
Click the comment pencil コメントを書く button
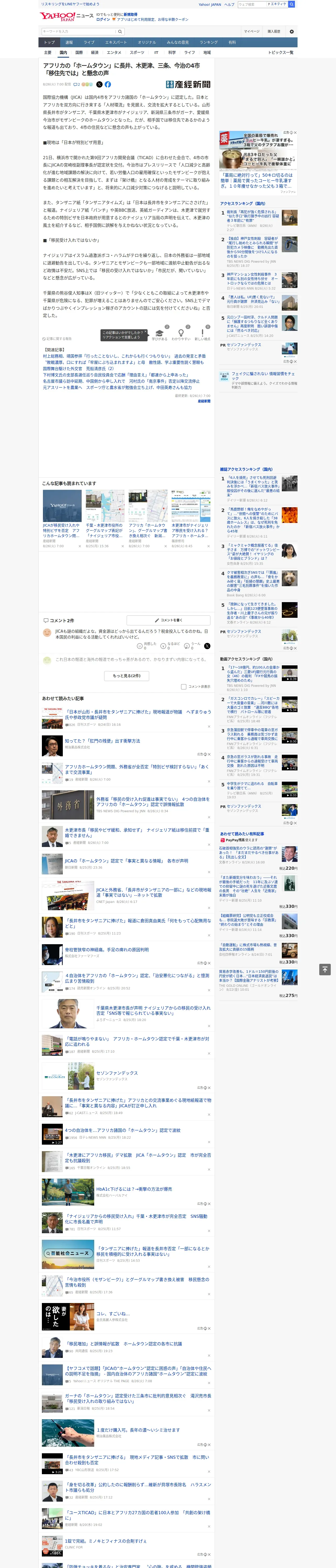(x=168, y=620)
